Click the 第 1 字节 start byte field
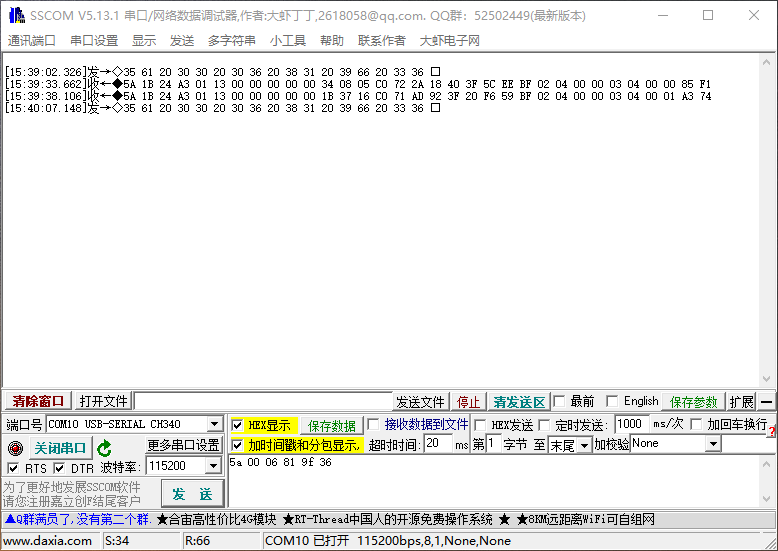 pyautogui.click(x=494, y=443)
